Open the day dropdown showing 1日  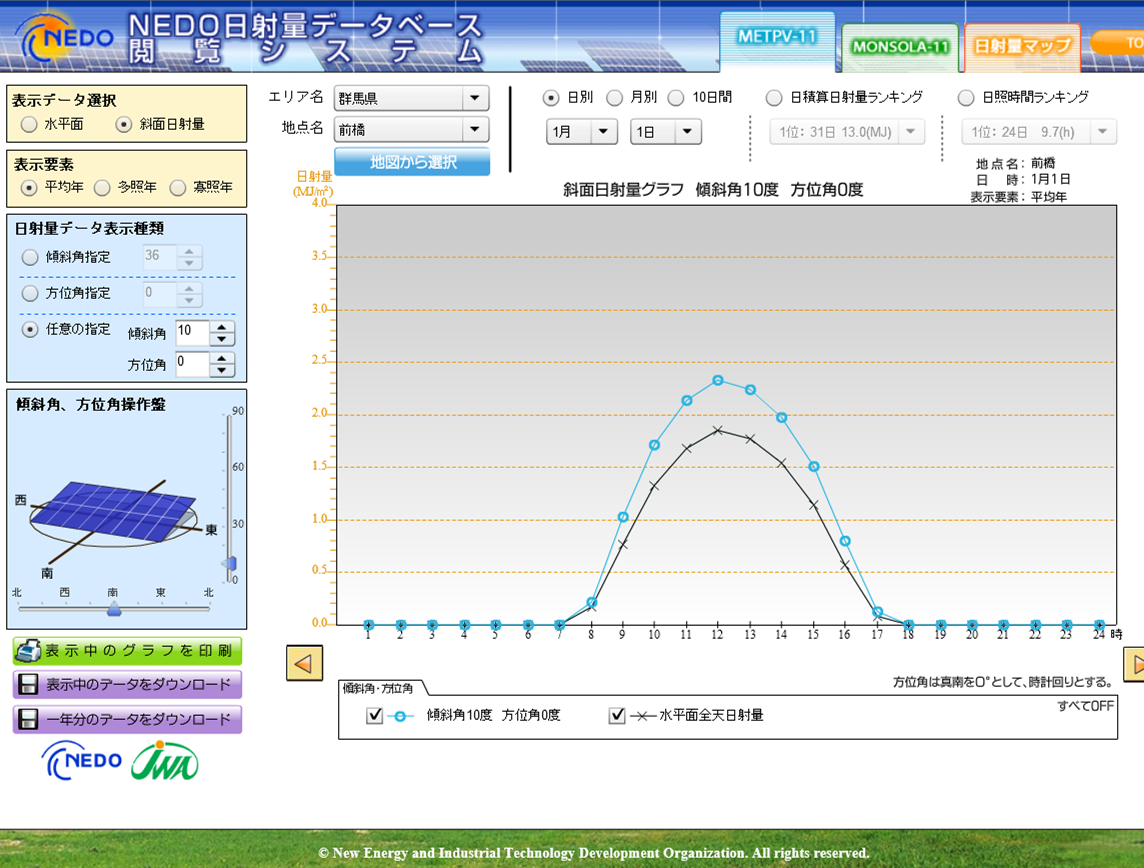pyautogui.click(x=665, y=132)
